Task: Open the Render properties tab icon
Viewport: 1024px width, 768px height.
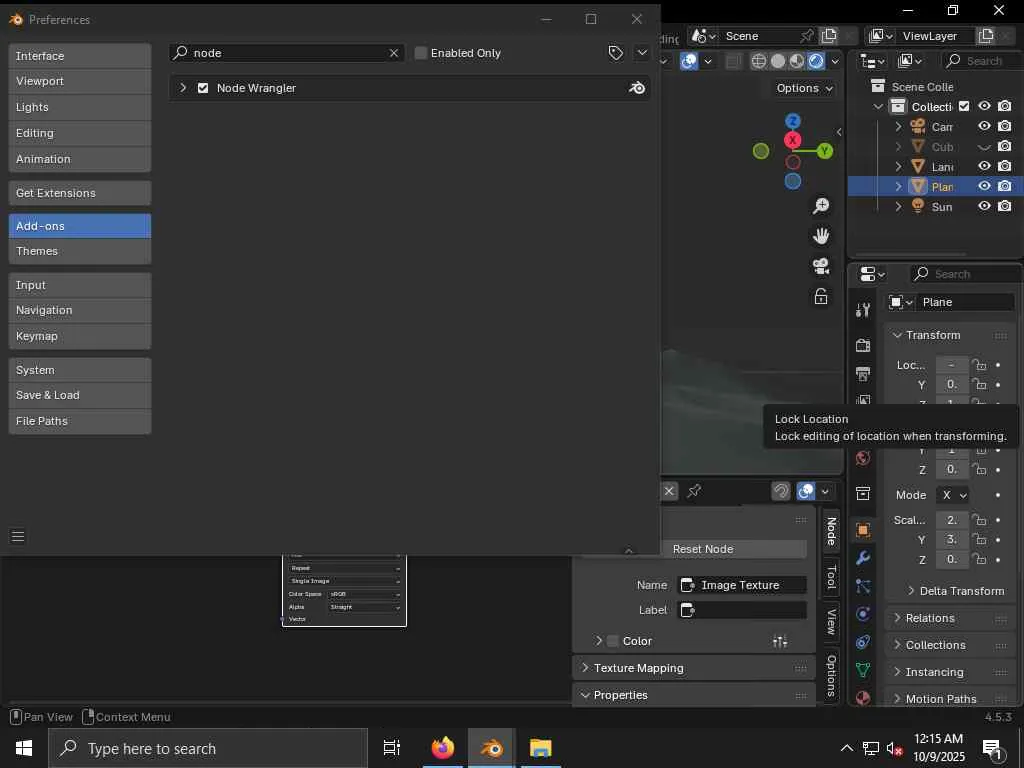Action: 863,345
